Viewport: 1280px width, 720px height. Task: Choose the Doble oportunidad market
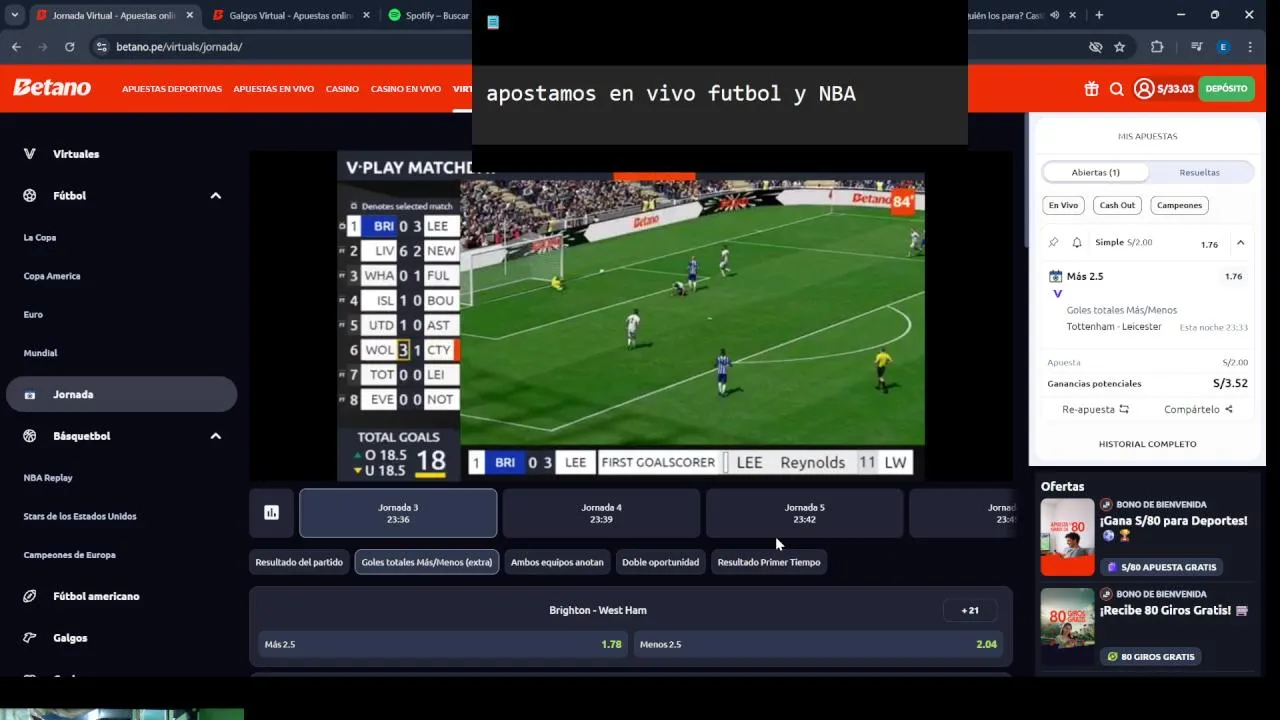(x=660, y=562)
